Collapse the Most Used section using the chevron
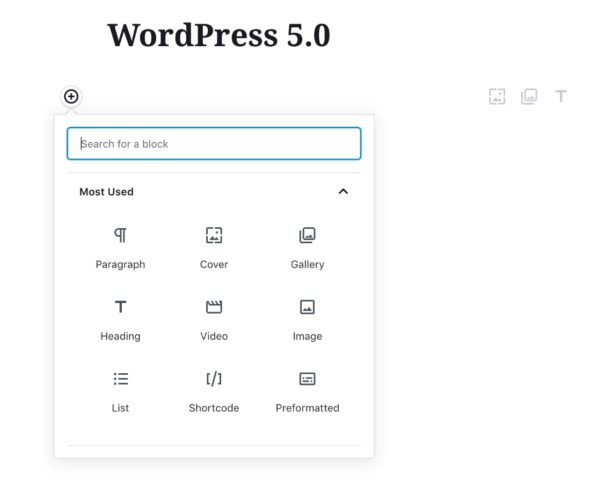Screen dimensions: 612x494 [x=343, y=191]
